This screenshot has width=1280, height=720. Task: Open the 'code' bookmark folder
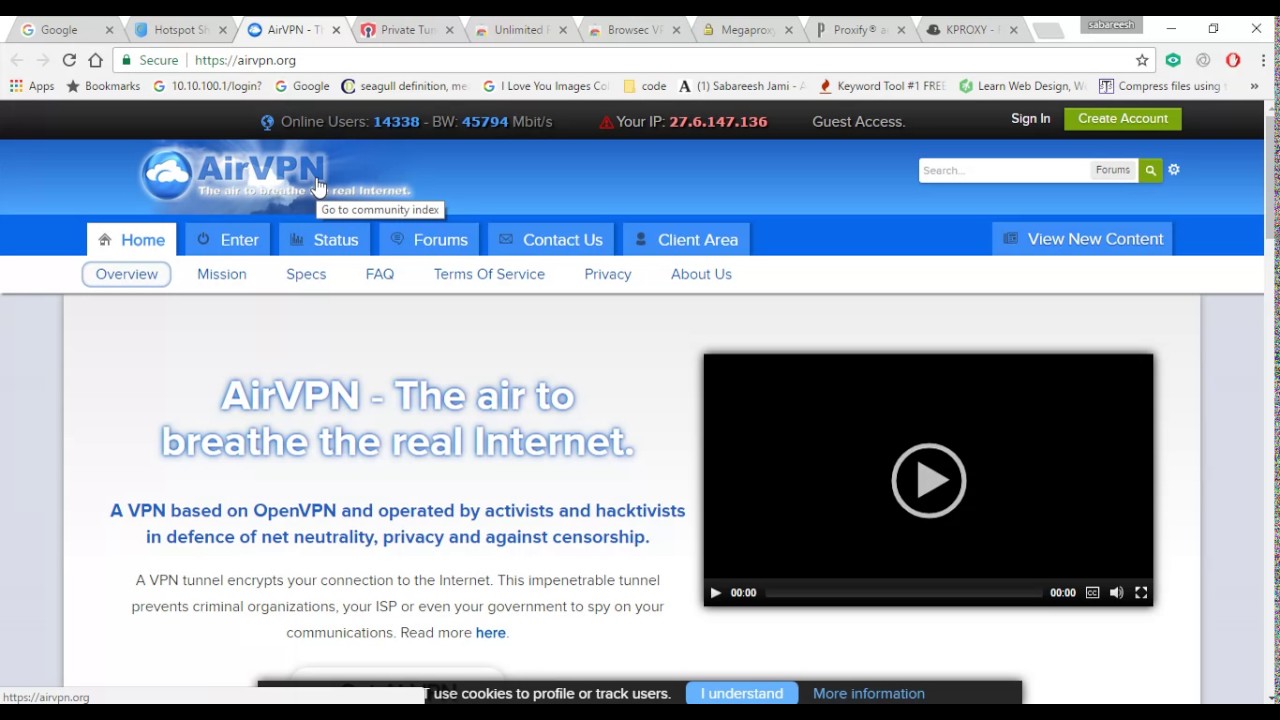point(645,86)
